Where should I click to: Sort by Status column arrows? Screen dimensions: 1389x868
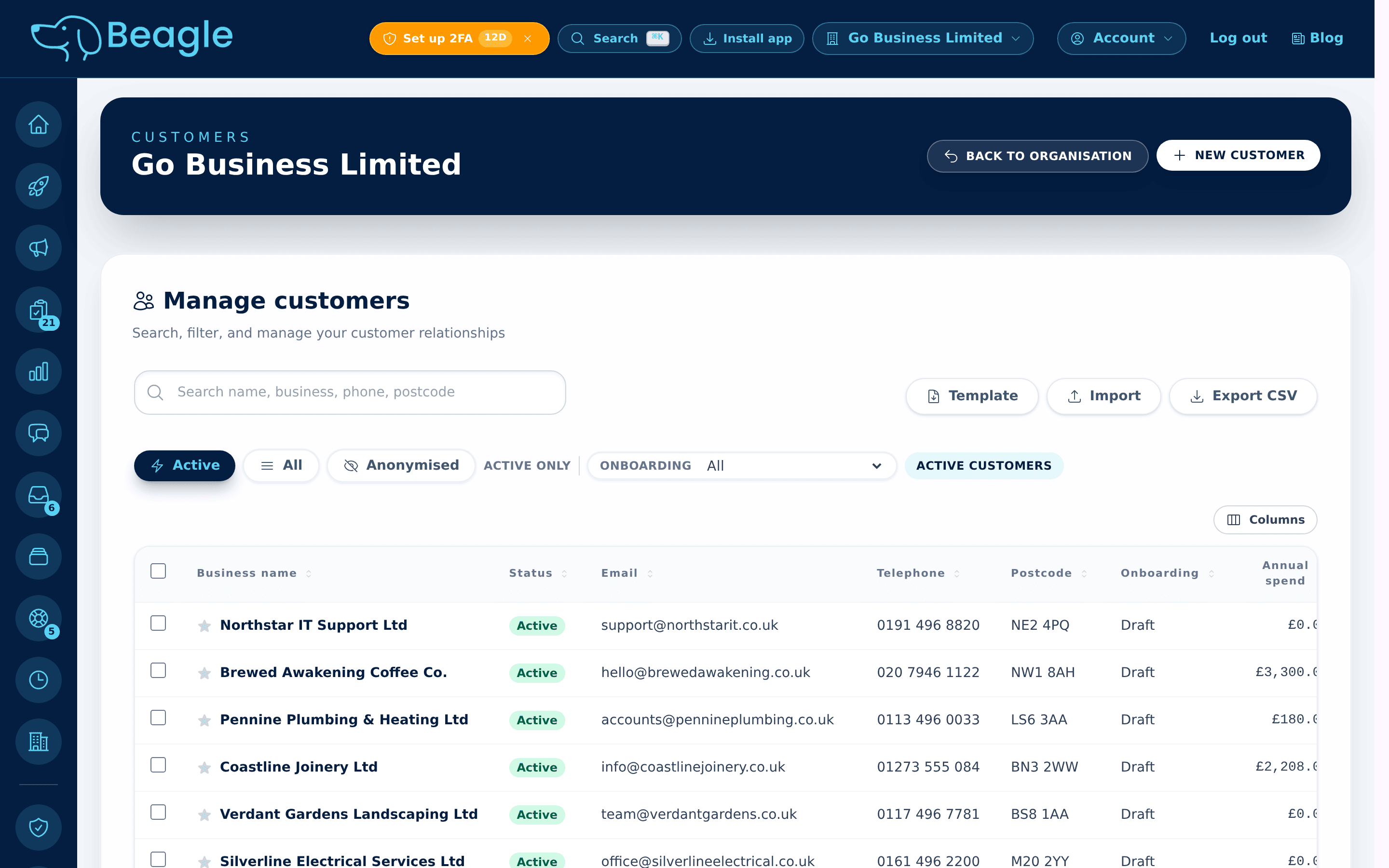(564, 573)
